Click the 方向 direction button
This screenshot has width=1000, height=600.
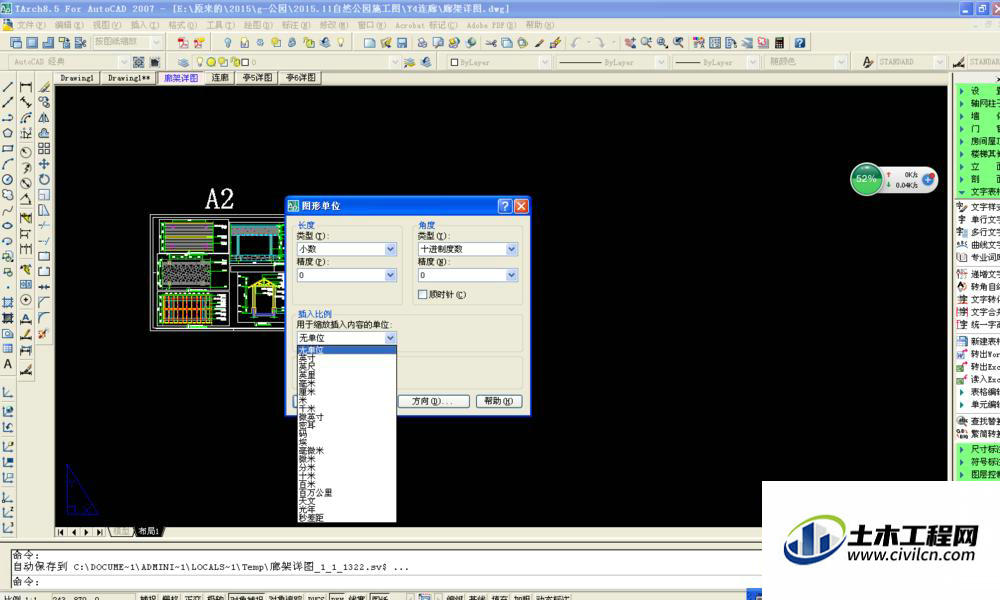[x=433, y=401]
